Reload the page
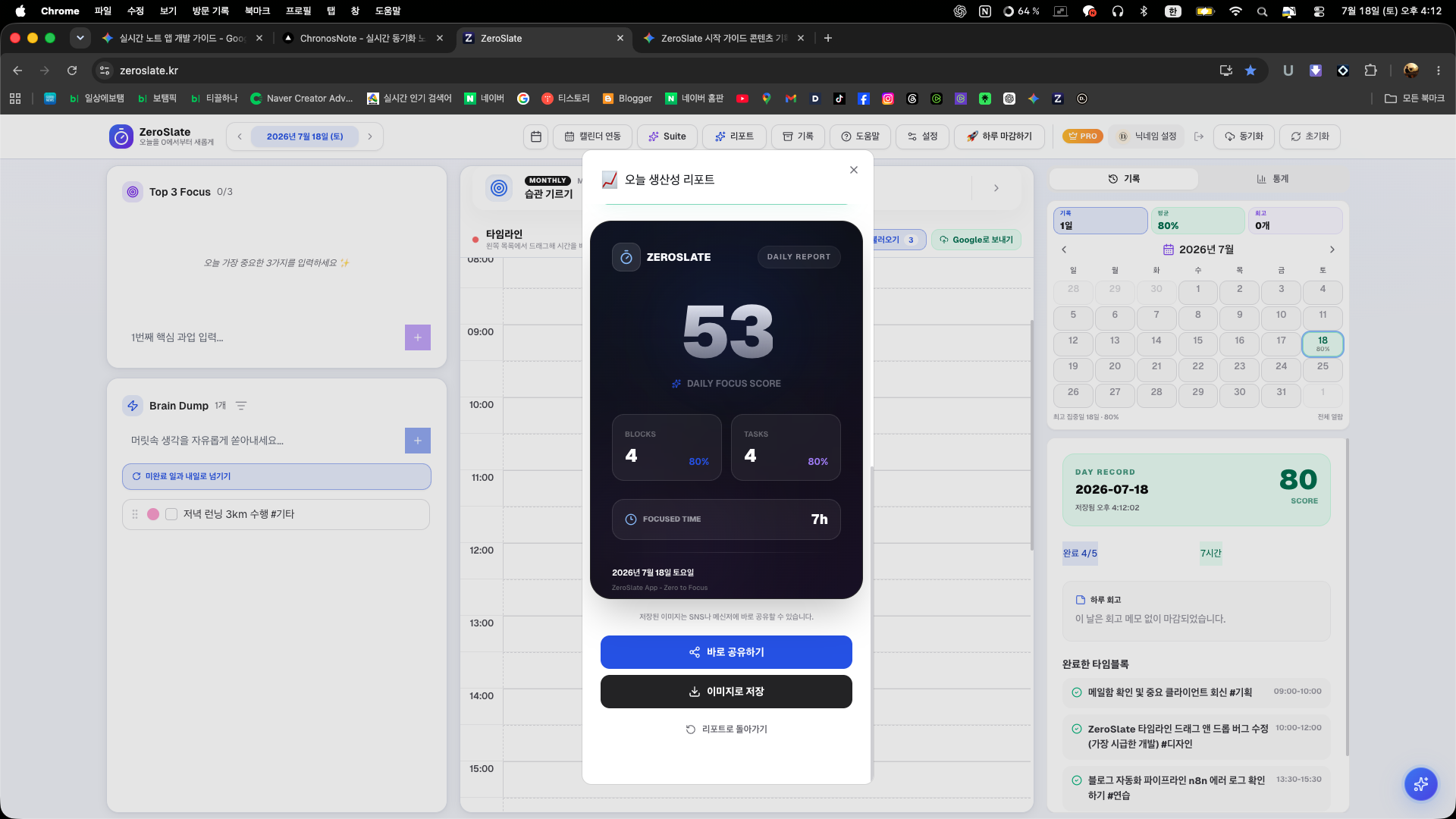 [72, 71]
